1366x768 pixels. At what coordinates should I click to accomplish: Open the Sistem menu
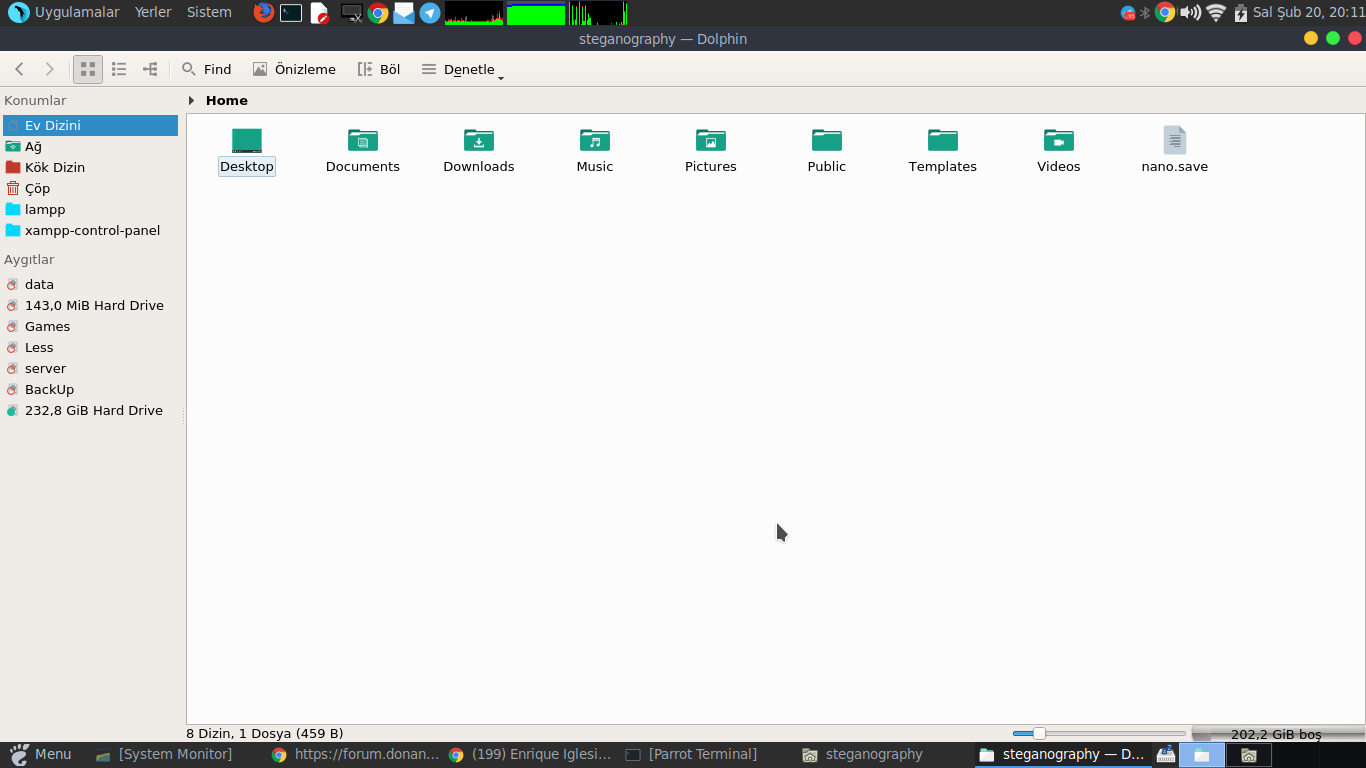pyautogui.click(x=209, y=12)
